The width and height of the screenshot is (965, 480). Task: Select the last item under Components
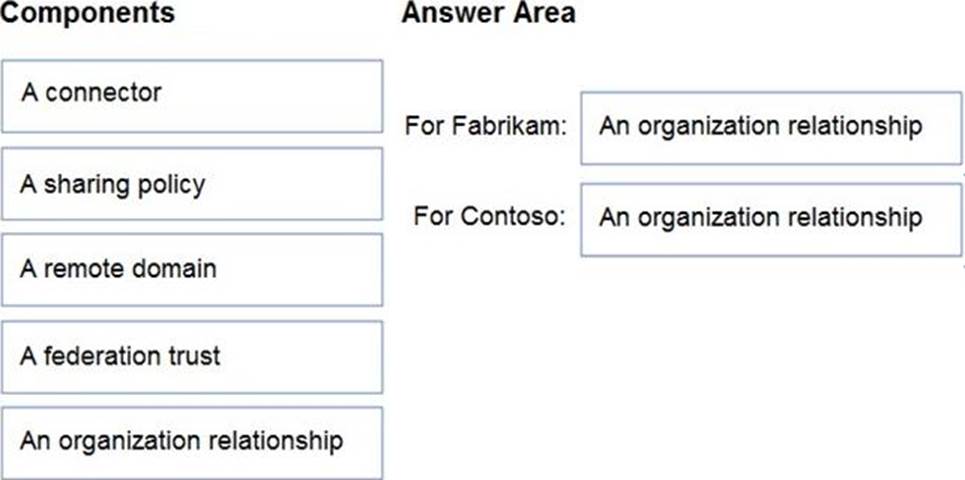191,441
